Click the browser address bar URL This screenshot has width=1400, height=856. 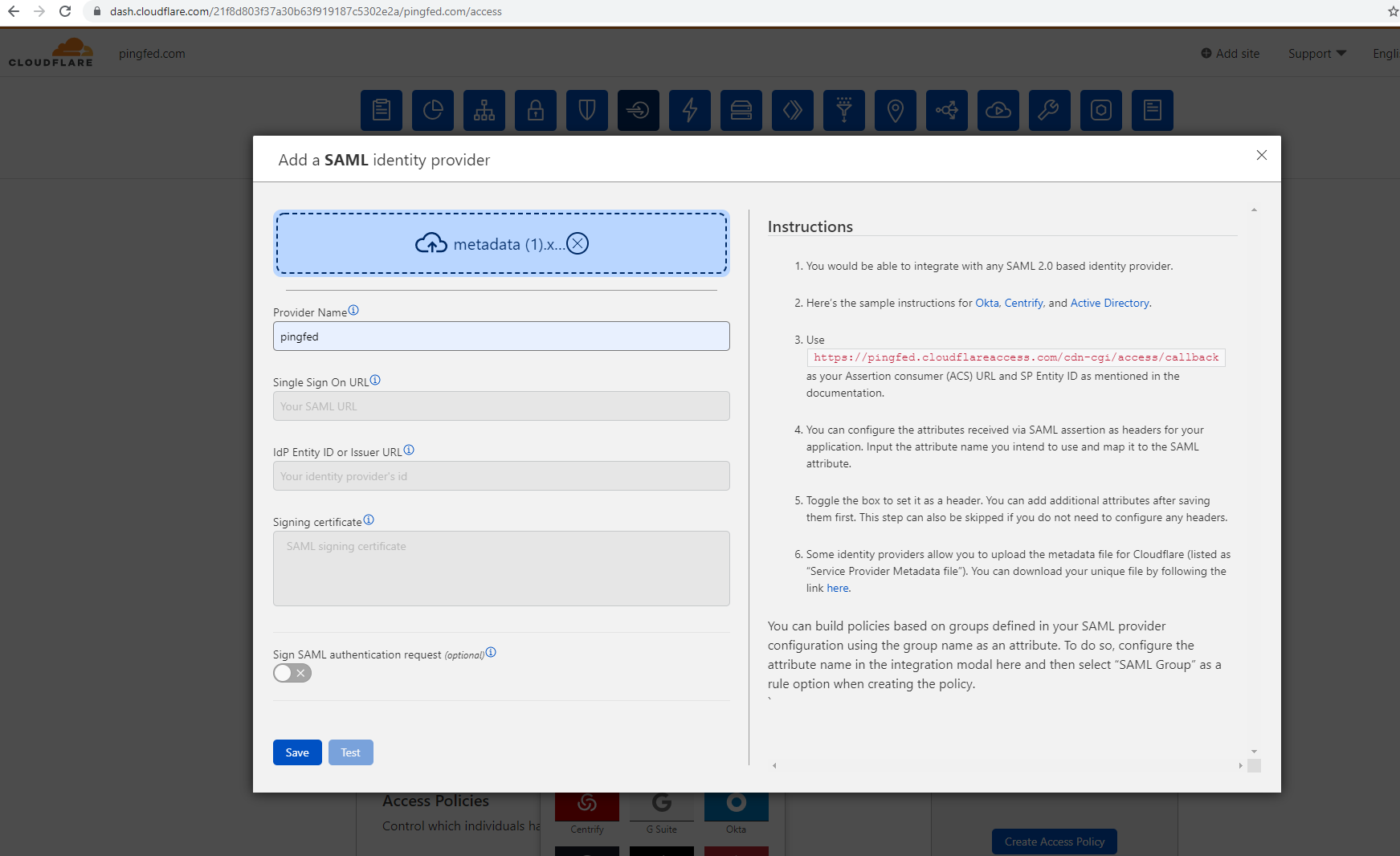pos(305,11)
